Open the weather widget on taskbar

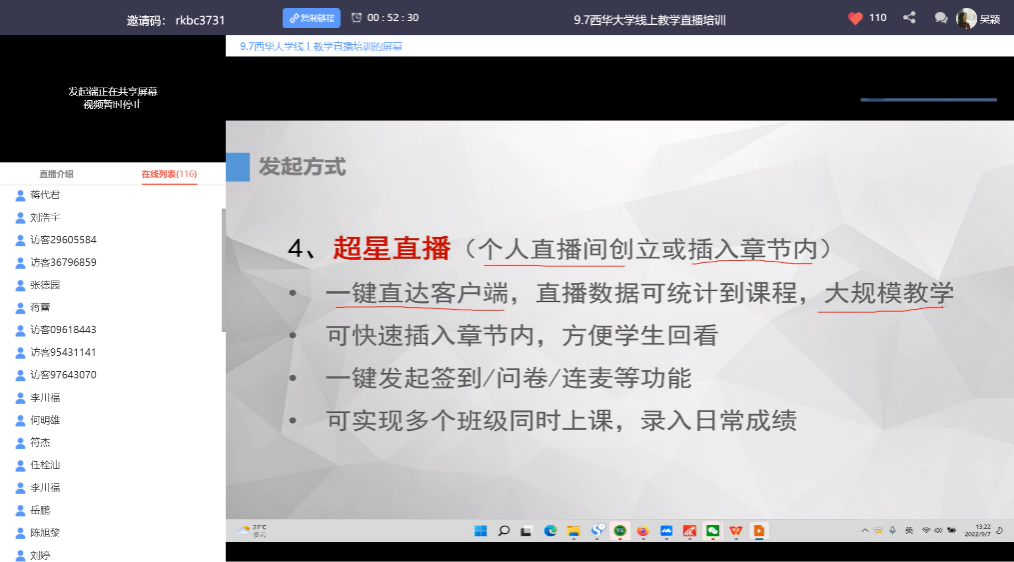pyautogui.click(x=250, y=530)
